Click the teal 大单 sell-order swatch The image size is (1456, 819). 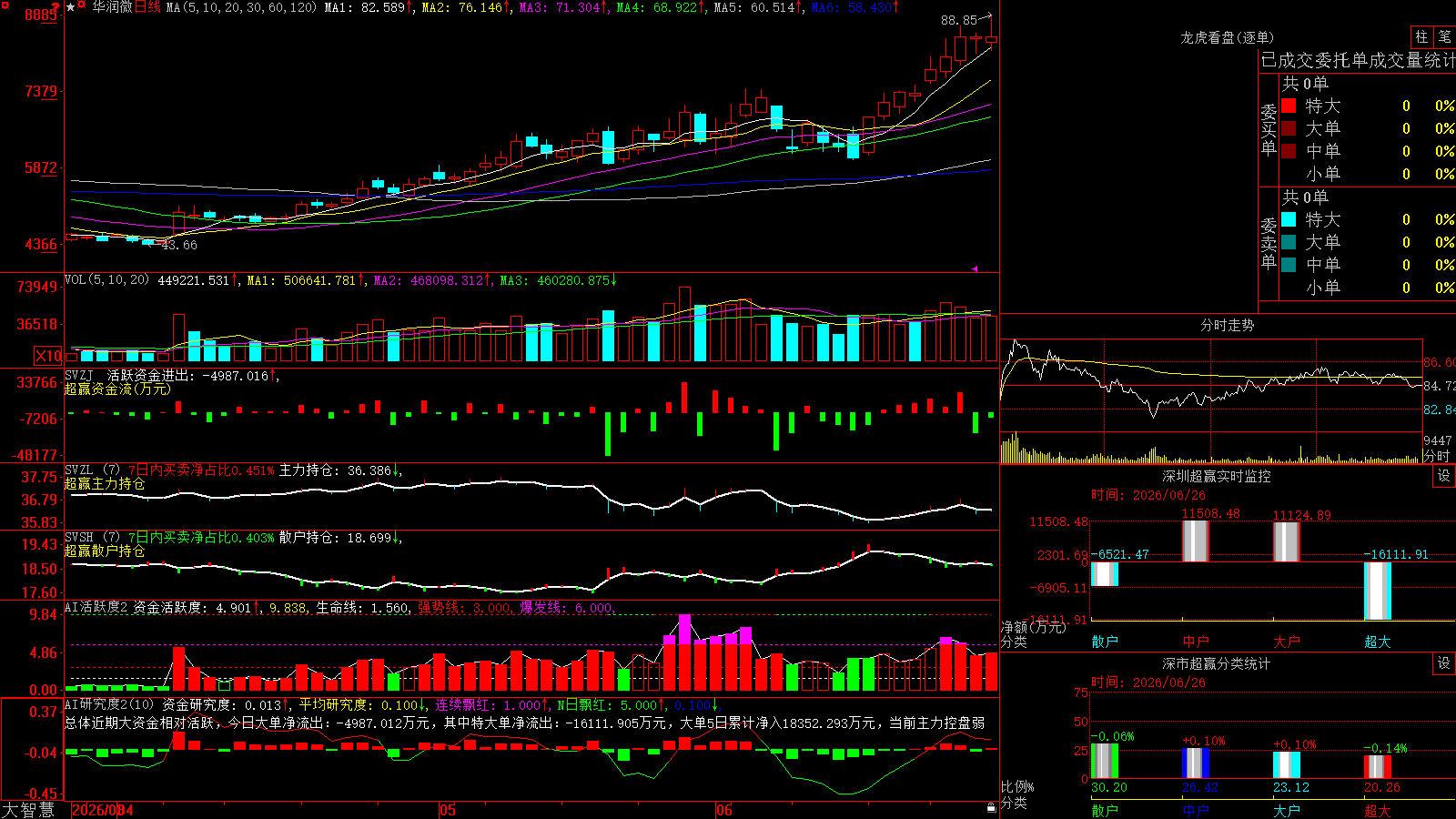tap(1289, 242)
